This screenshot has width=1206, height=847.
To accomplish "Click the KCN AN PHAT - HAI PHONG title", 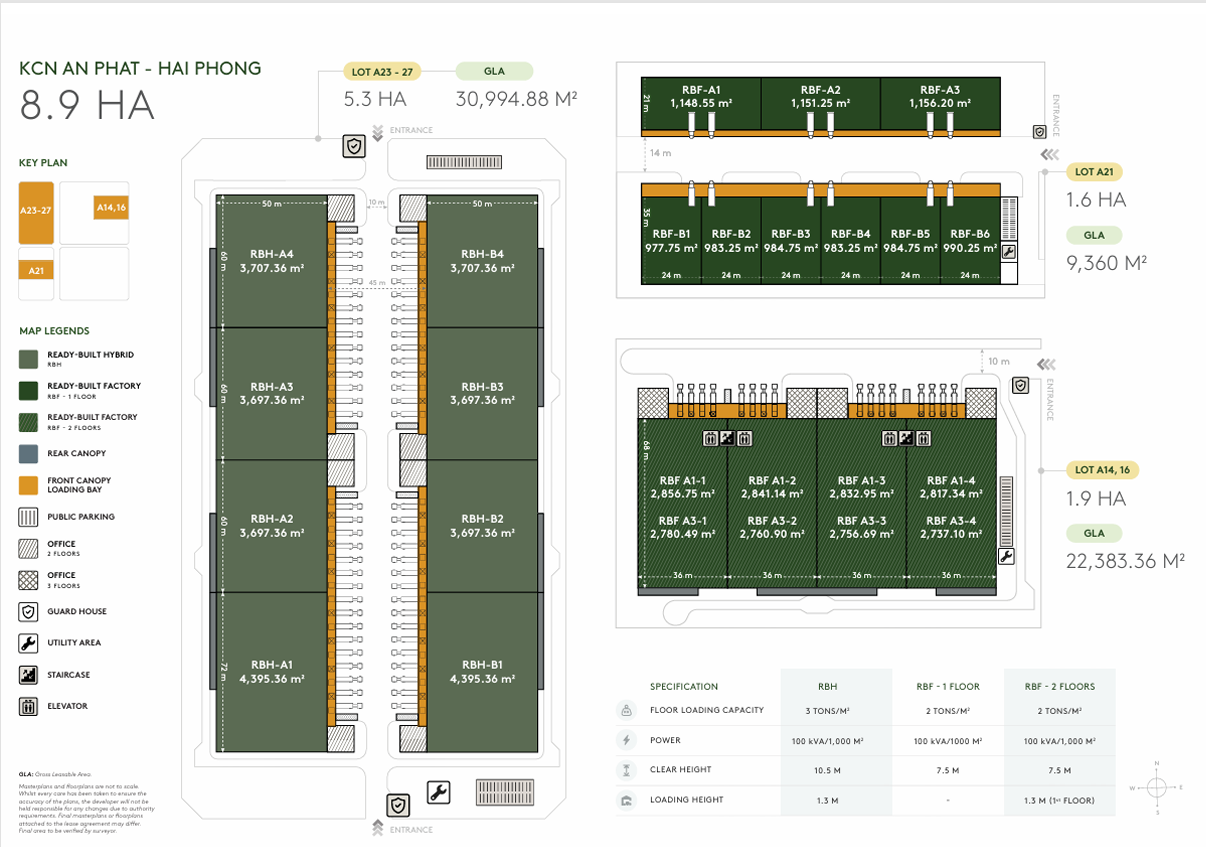I will point(140,69).
